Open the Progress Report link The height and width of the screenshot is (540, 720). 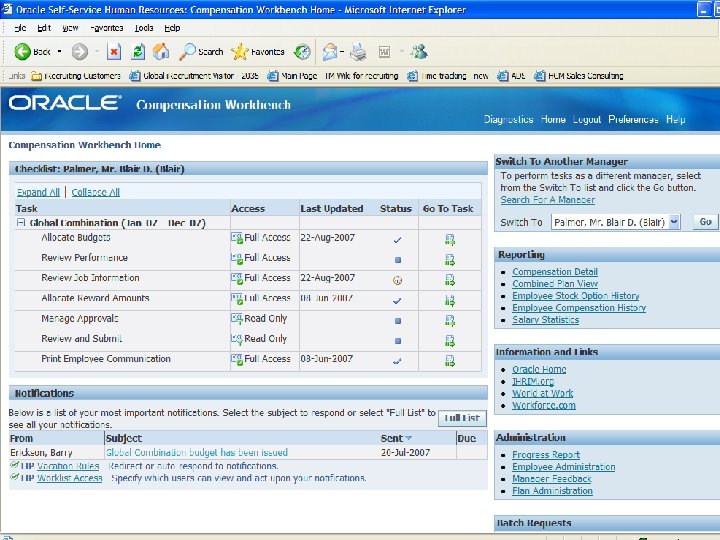click(546, 455)
